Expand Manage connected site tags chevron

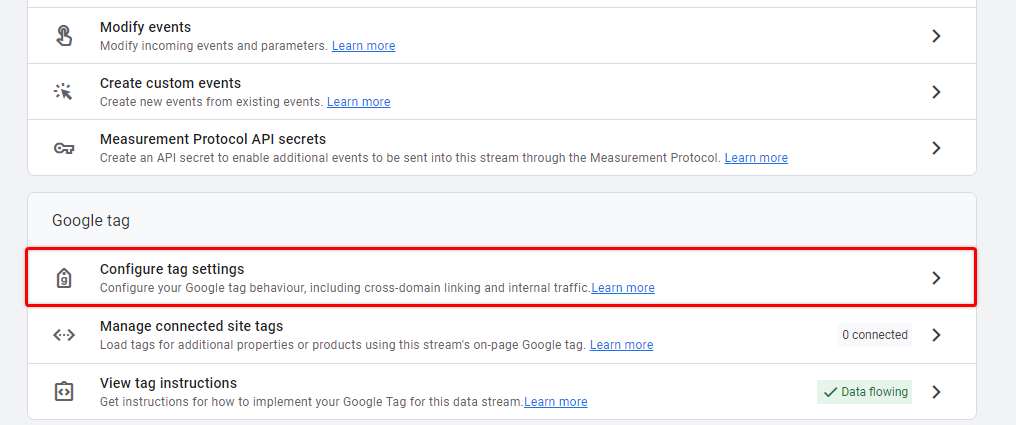(936, 335)
